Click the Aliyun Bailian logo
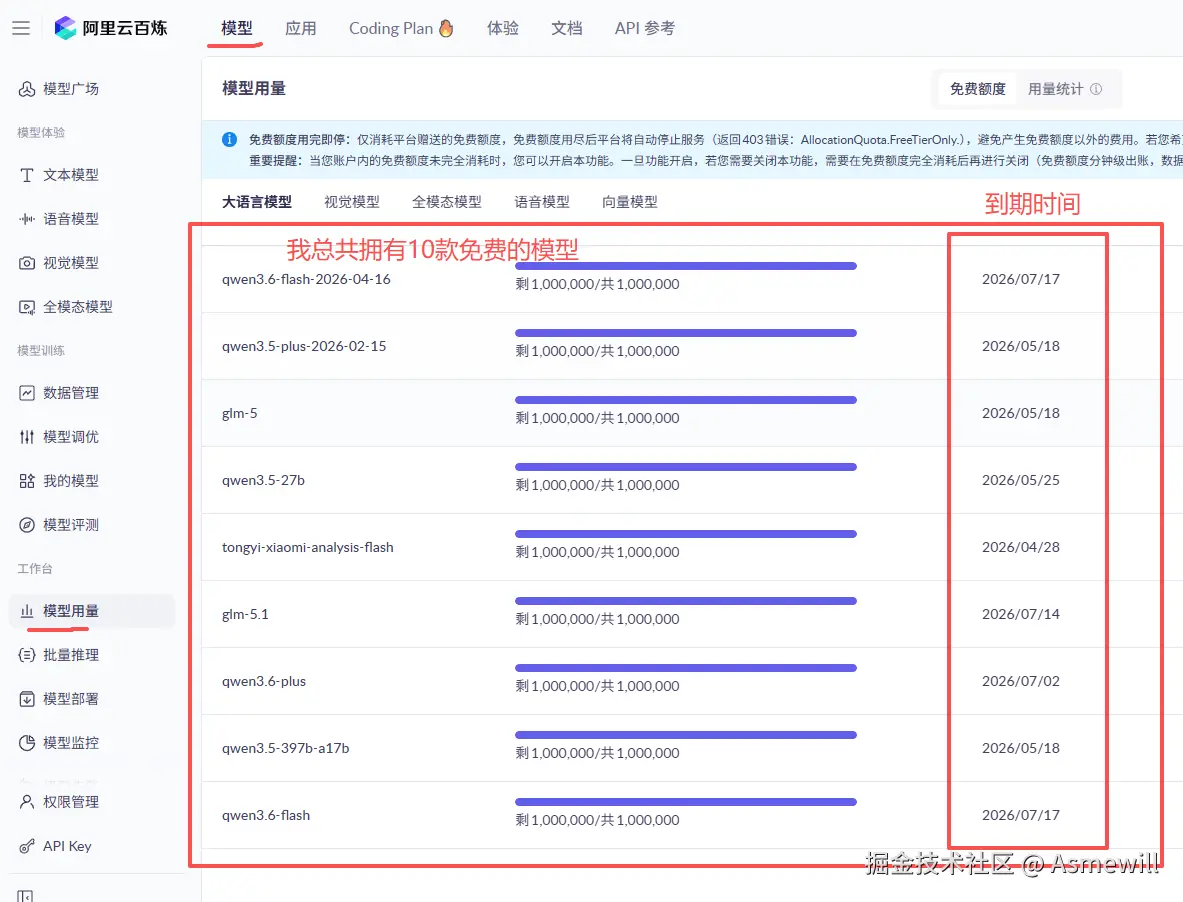1183x902 pixels. tap(111, 28)
